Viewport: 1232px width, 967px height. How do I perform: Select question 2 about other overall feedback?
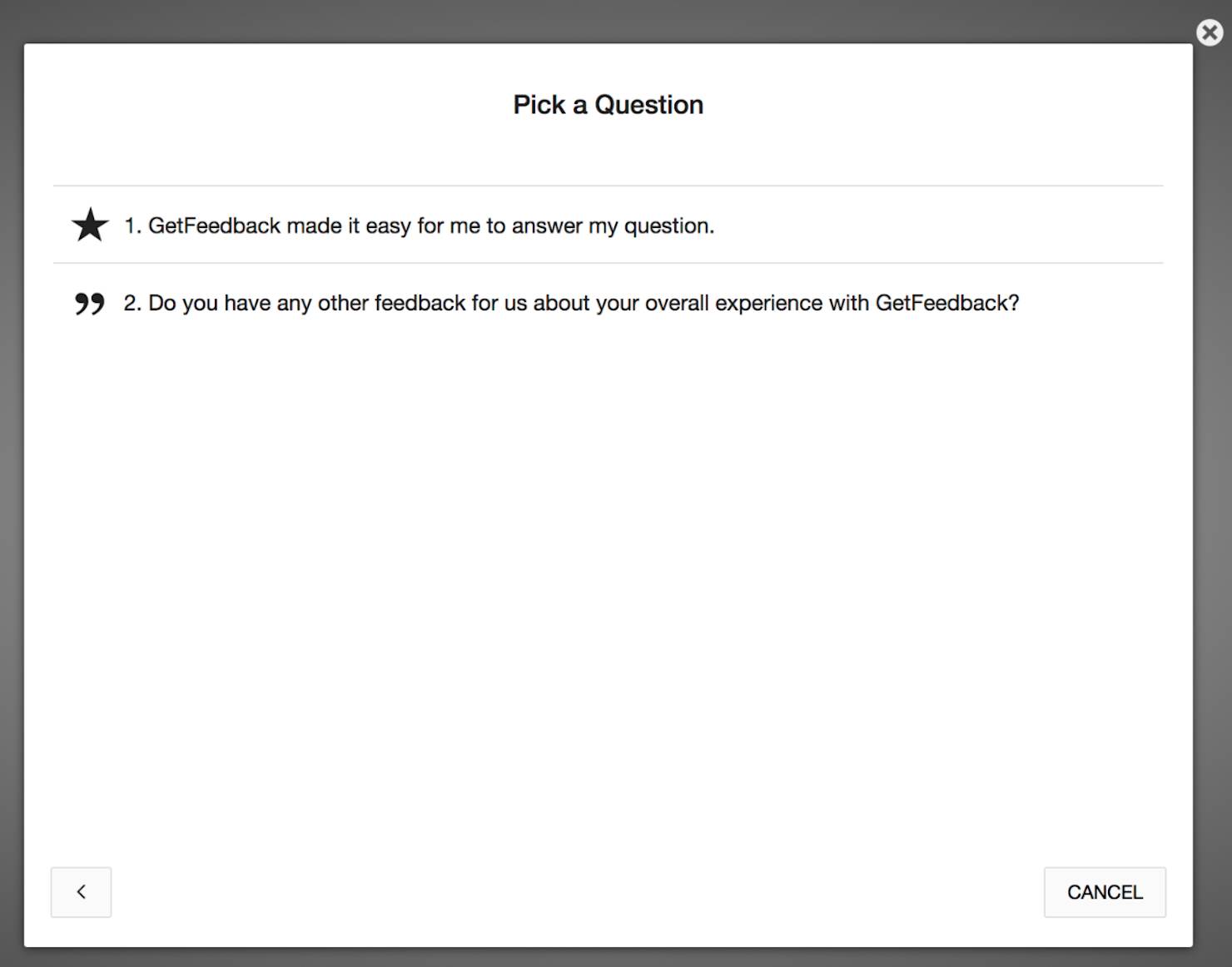point(608,303)
